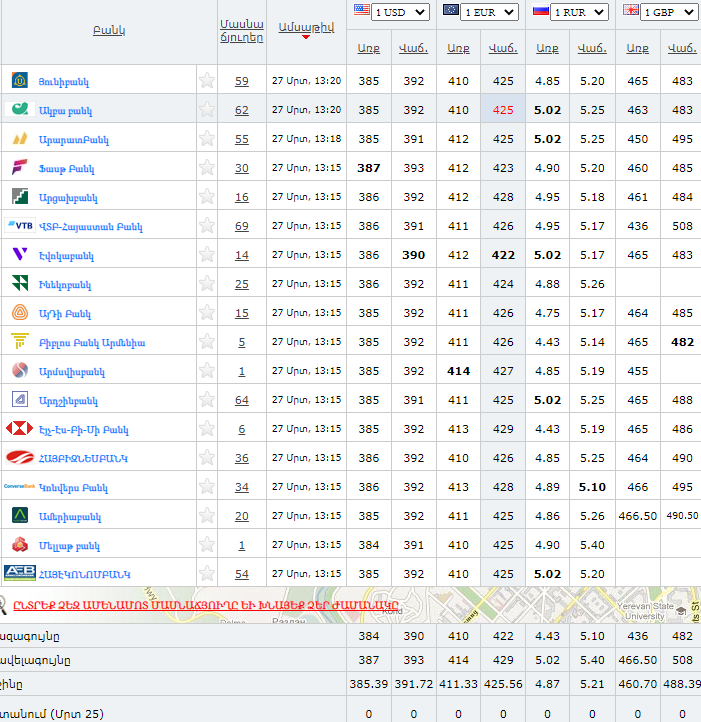Toggle favorite star for ՎՏԲ-Հայաստան Բանկ

207,226
